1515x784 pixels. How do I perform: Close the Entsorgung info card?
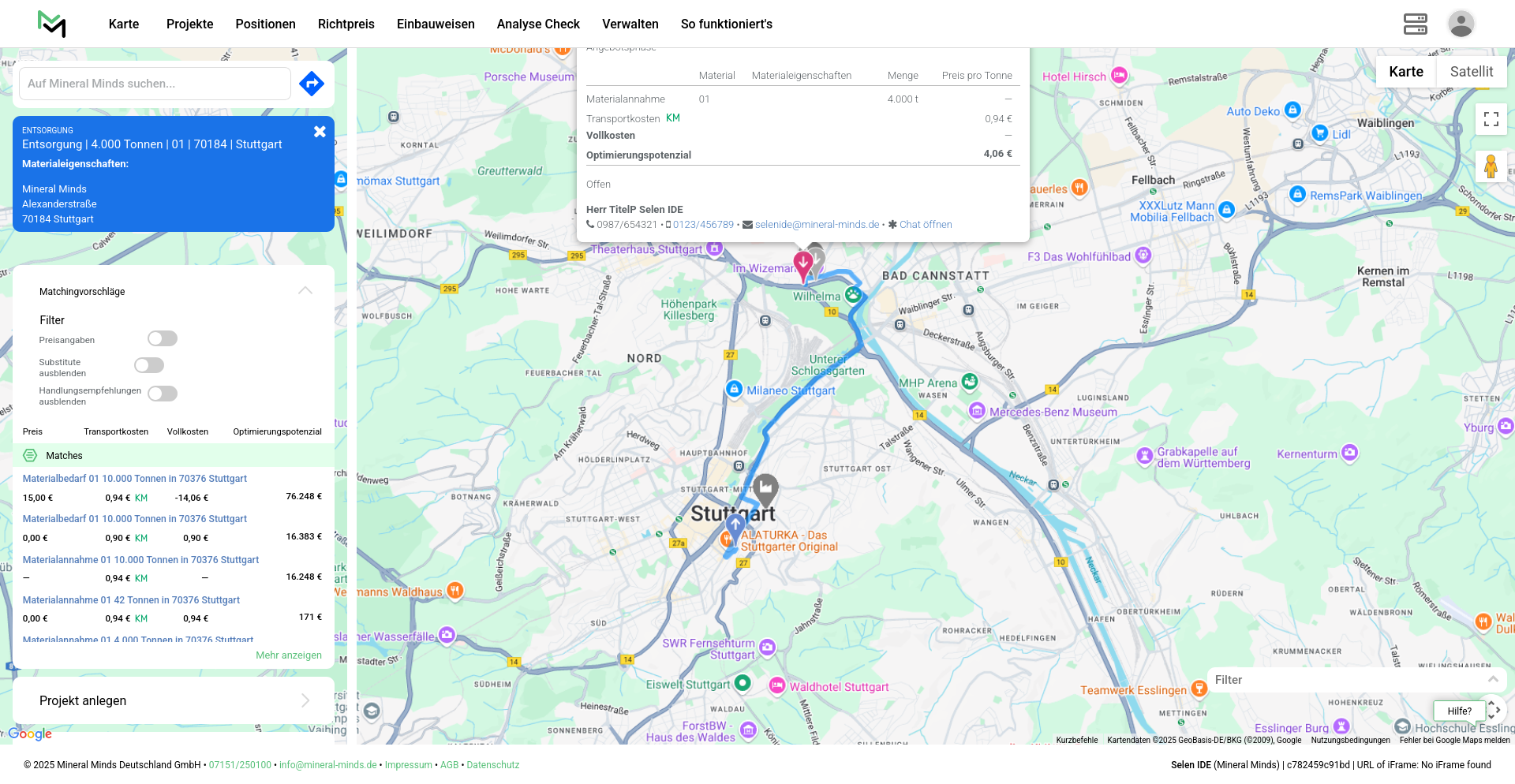tap(320, 132)
